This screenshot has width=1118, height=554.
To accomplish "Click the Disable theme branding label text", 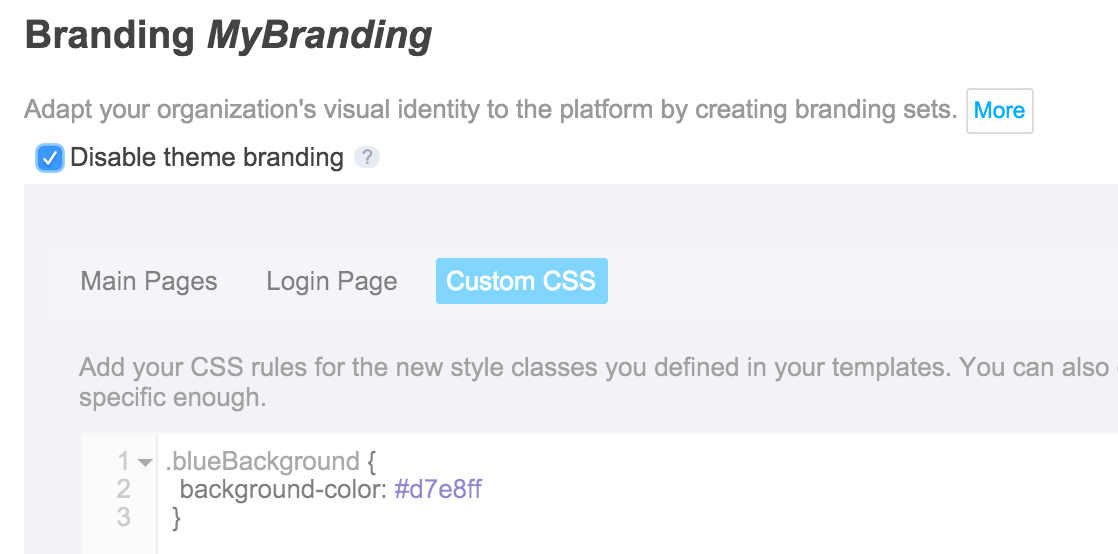I will (x=207, y=158).
